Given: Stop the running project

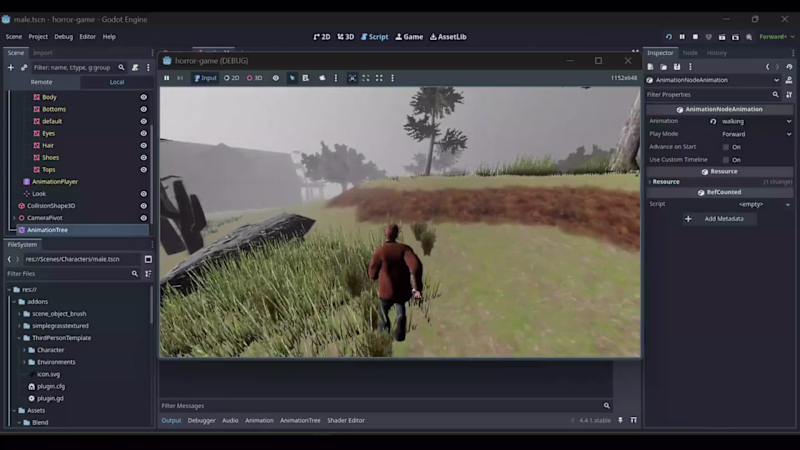Looking at the screenshot, I should point(695,37).
